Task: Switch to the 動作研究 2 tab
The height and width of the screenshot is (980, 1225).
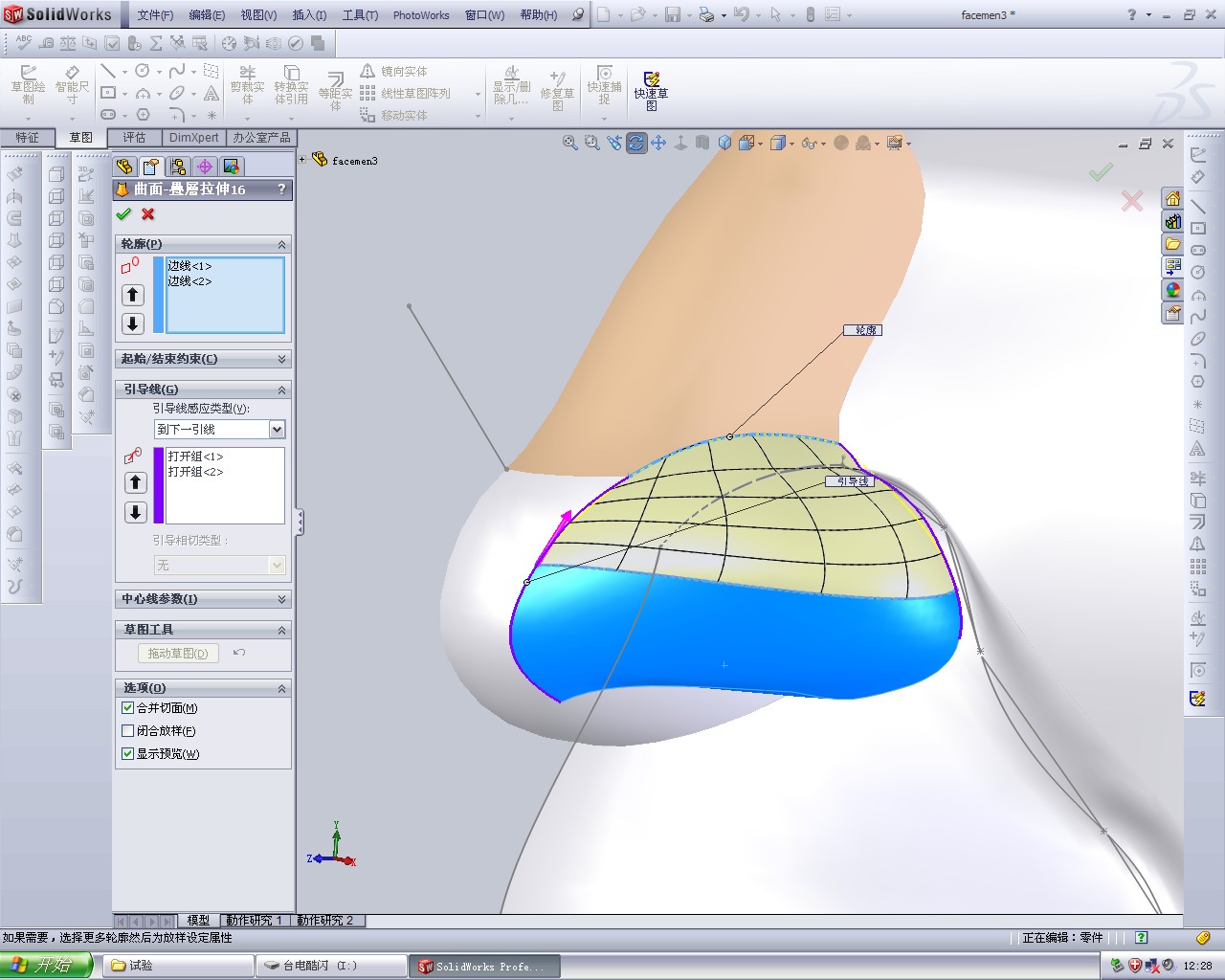Action: (x=325, y=921)
